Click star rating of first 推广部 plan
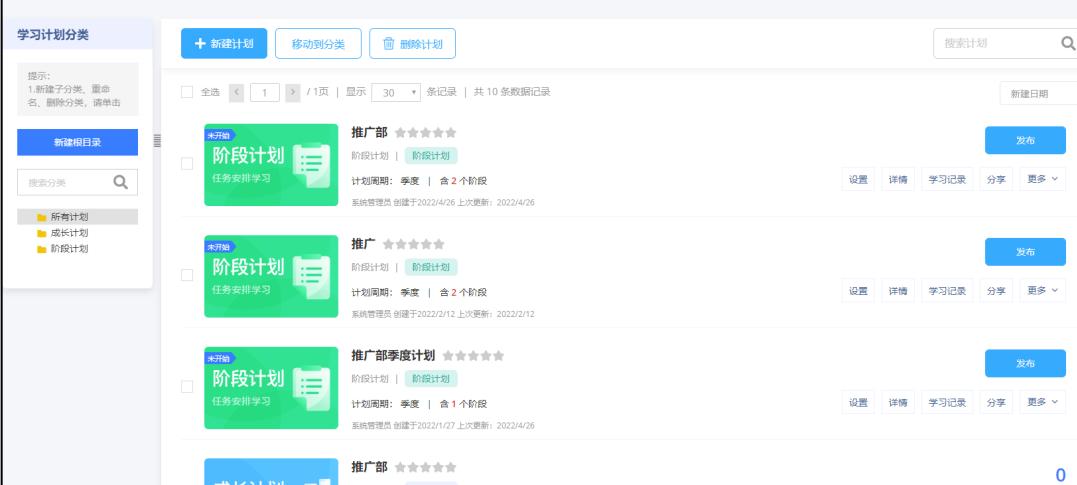The height and width of the screenshot is (485, 1077). point(425,133)
